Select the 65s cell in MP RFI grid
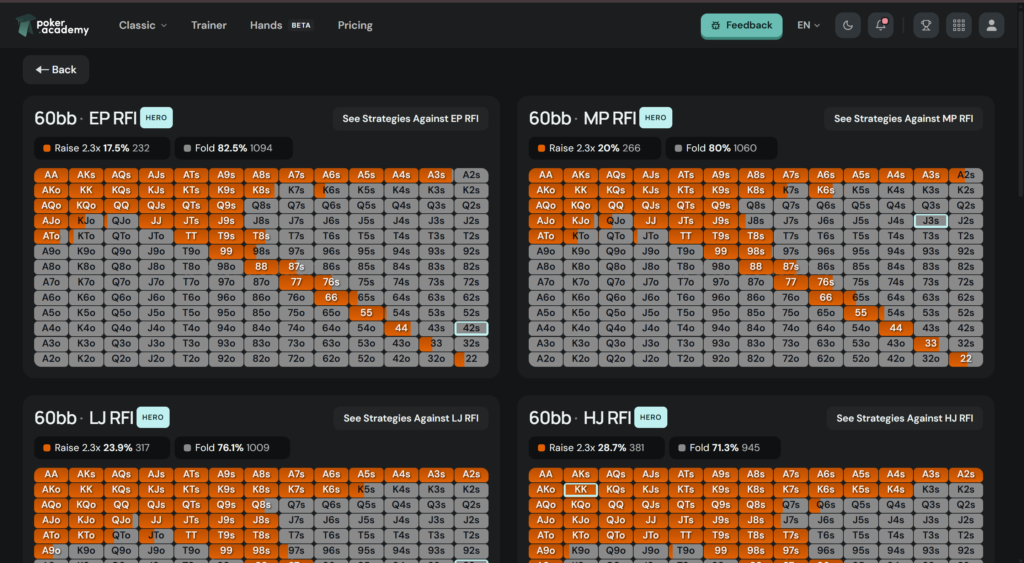Viewport: 1024px width, 563px height. click(861, 297)
